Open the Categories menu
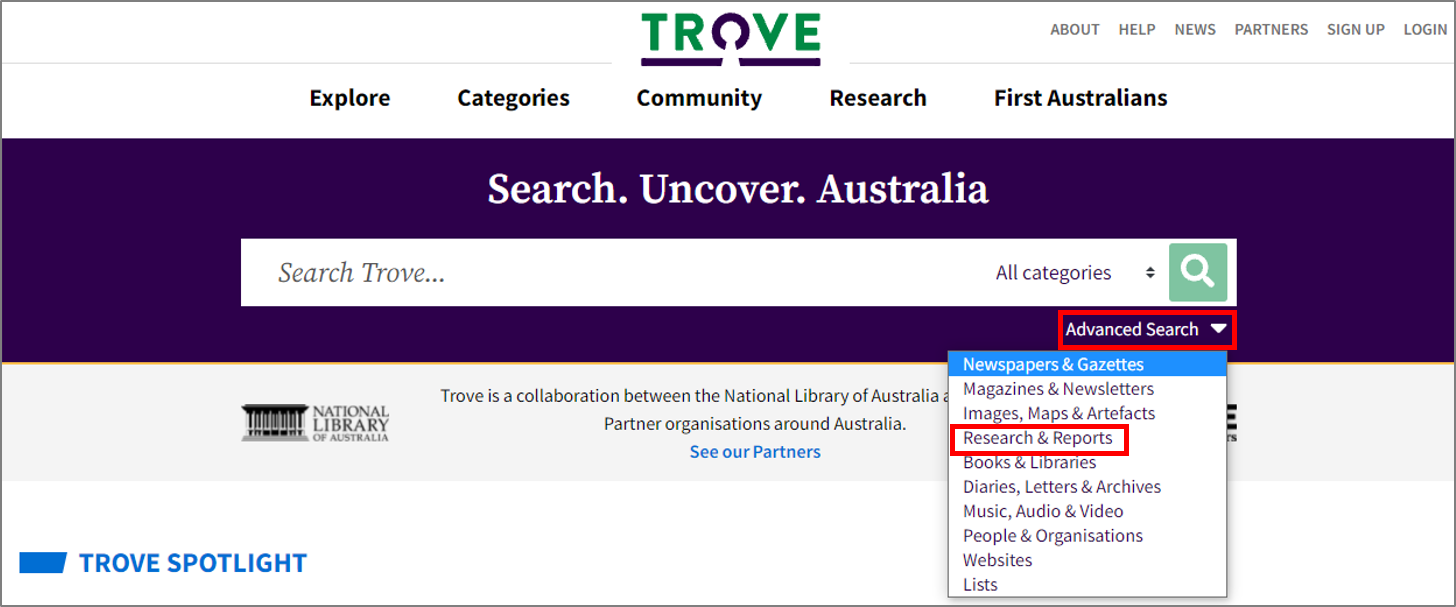Viewport: 1456px width, 607px height. [514, 98]
